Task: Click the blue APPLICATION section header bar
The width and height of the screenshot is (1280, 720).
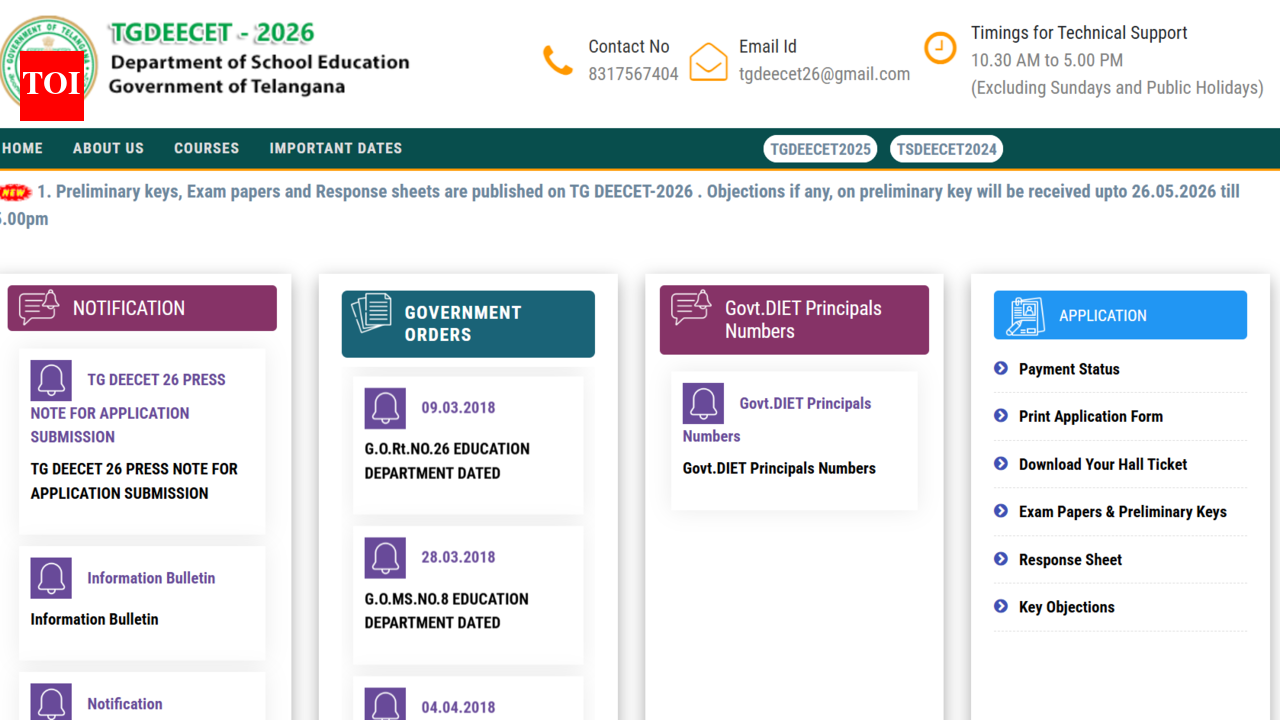Action: coord(1120,315)
